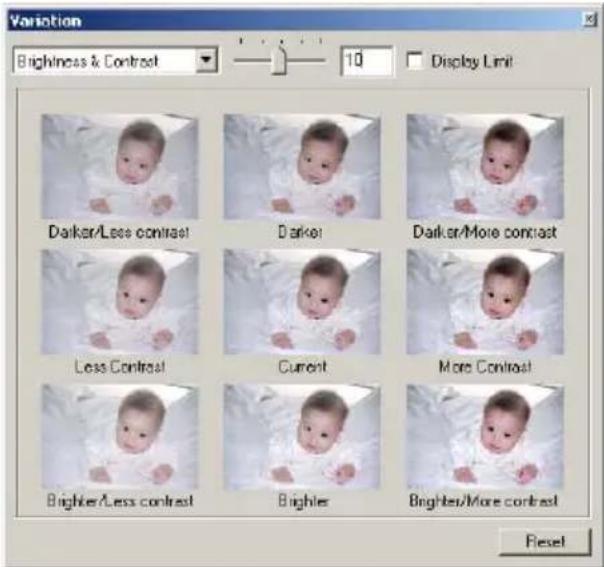Select the Darker/More contrast thumbnail
604x567 pixels.
tap(485, 166)
